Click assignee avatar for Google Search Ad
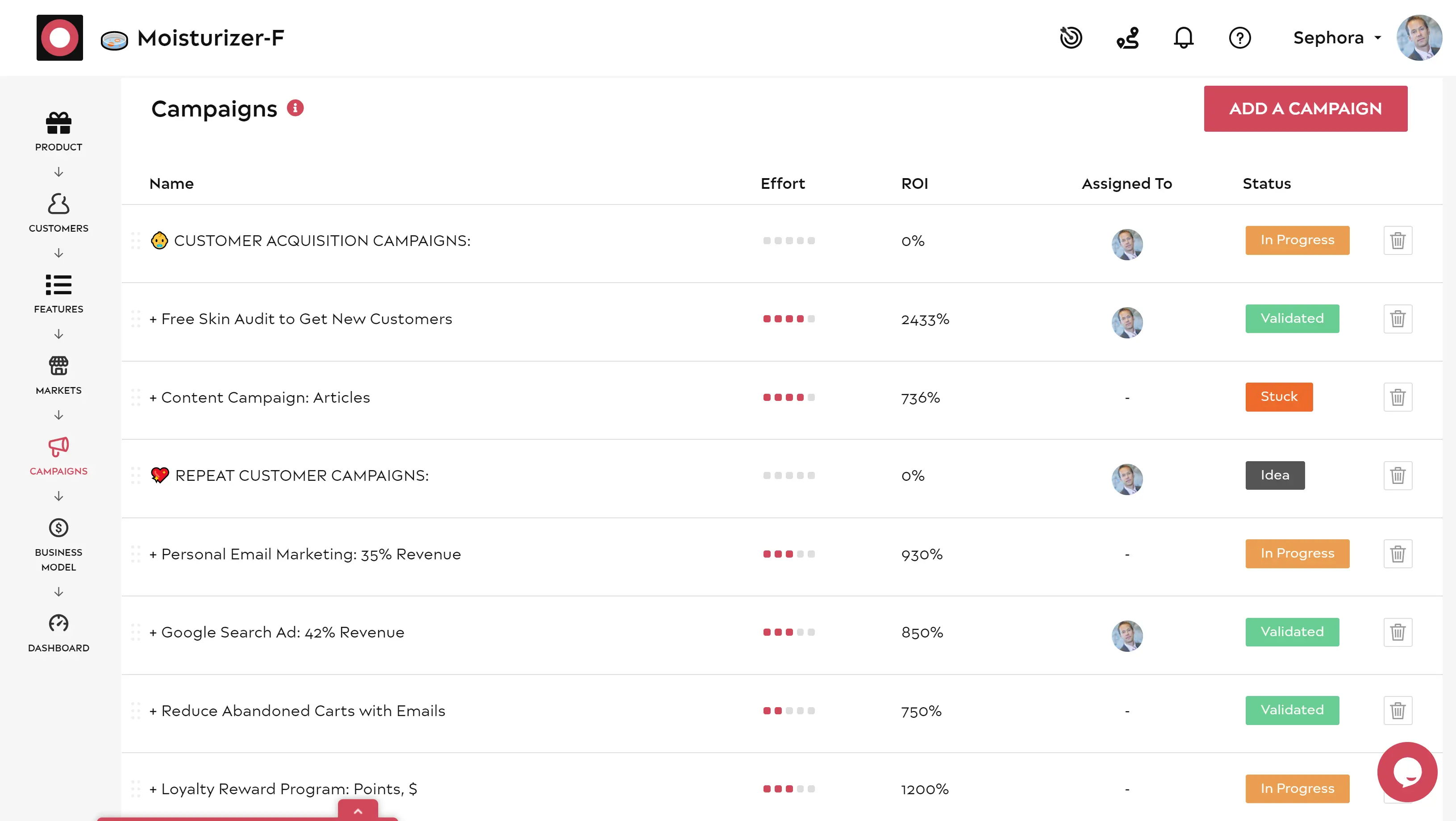The width and height of the screenshot is (1456, 821). click(x=1126, y=636)
